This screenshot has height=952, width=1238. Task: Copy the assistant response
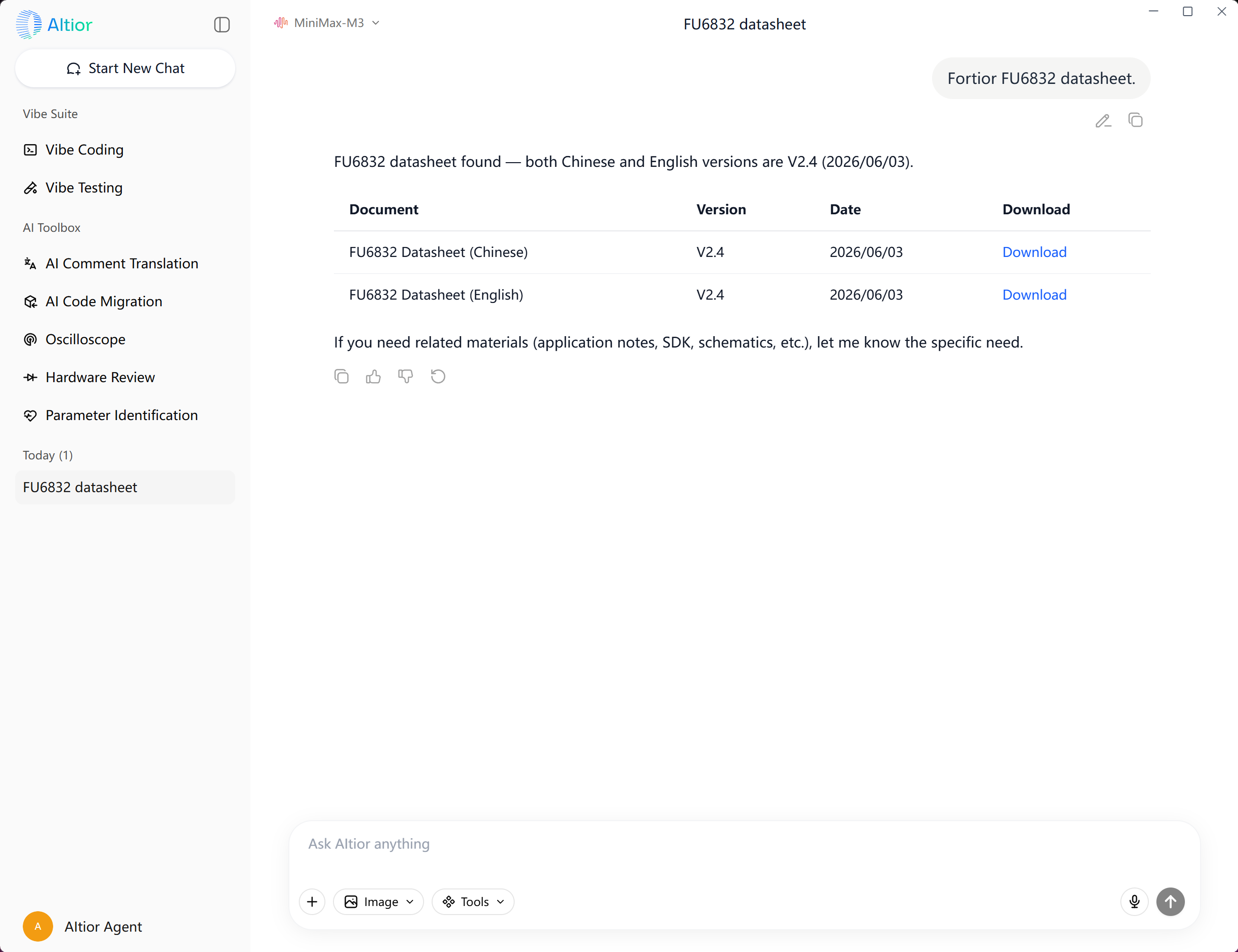point(341,376)
